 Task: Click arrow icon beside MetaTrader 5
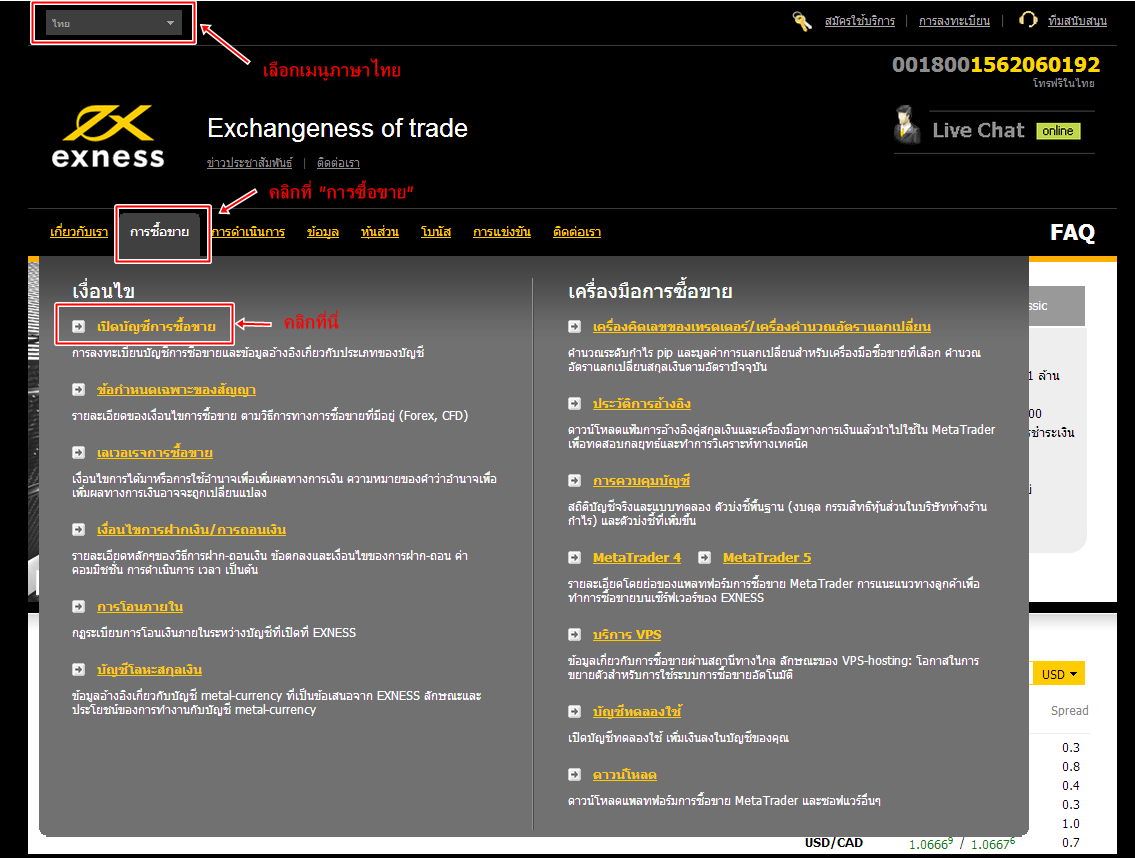pos(704,558)
